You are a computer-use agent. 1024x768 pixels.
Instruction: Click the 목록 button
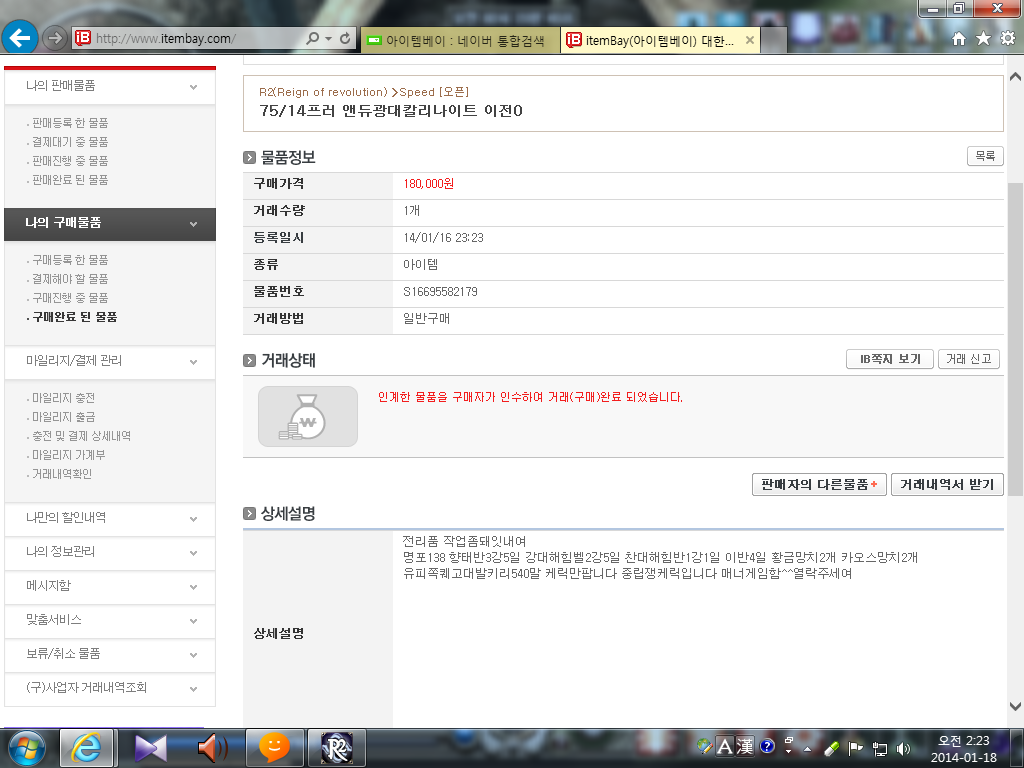[x=984, y=157]
